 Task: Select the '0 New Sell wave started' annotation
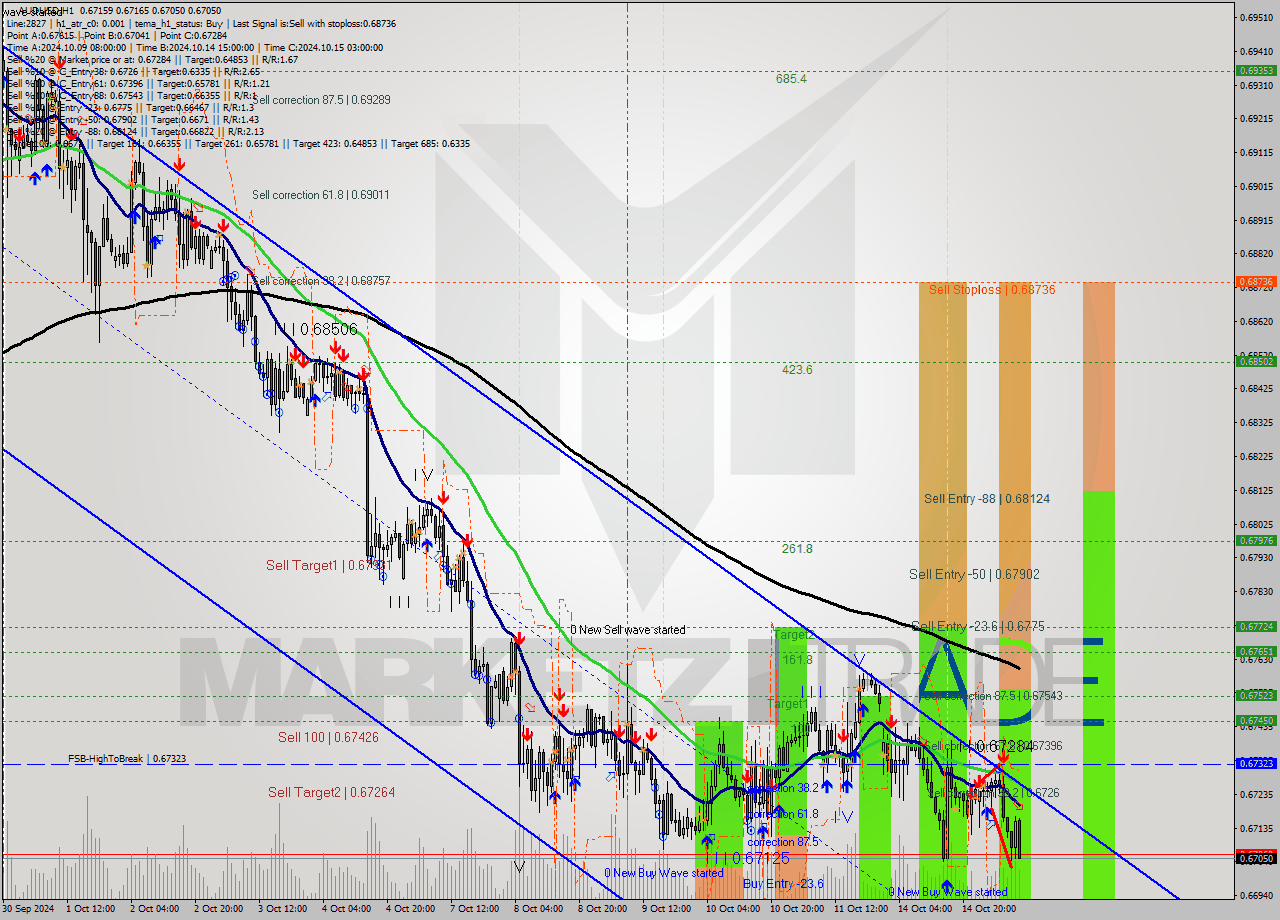[x=628, y=630]
